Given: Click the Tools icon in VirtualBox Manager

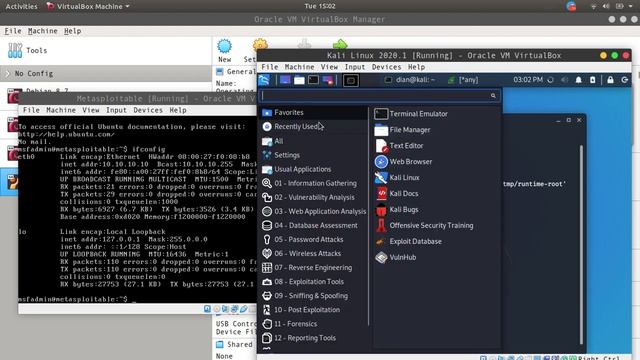Looking at the screenshot, I should (x=15, y=50).
